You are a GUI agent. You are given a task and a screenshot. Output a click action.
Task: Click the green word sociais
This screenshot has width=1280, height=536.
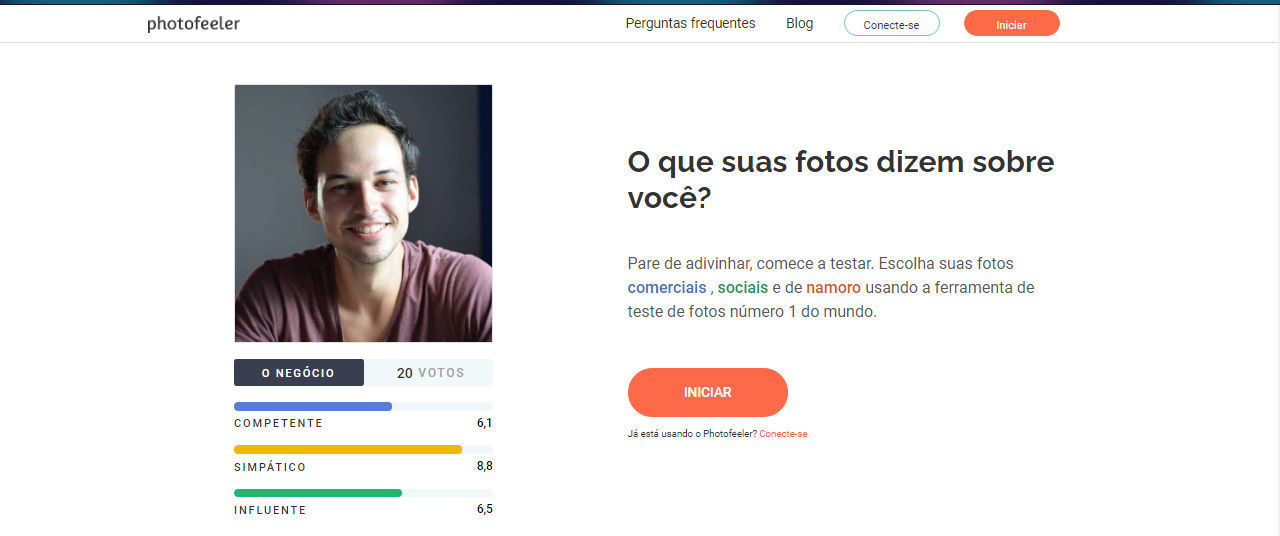pyautogui.click(x=743, y=287)
